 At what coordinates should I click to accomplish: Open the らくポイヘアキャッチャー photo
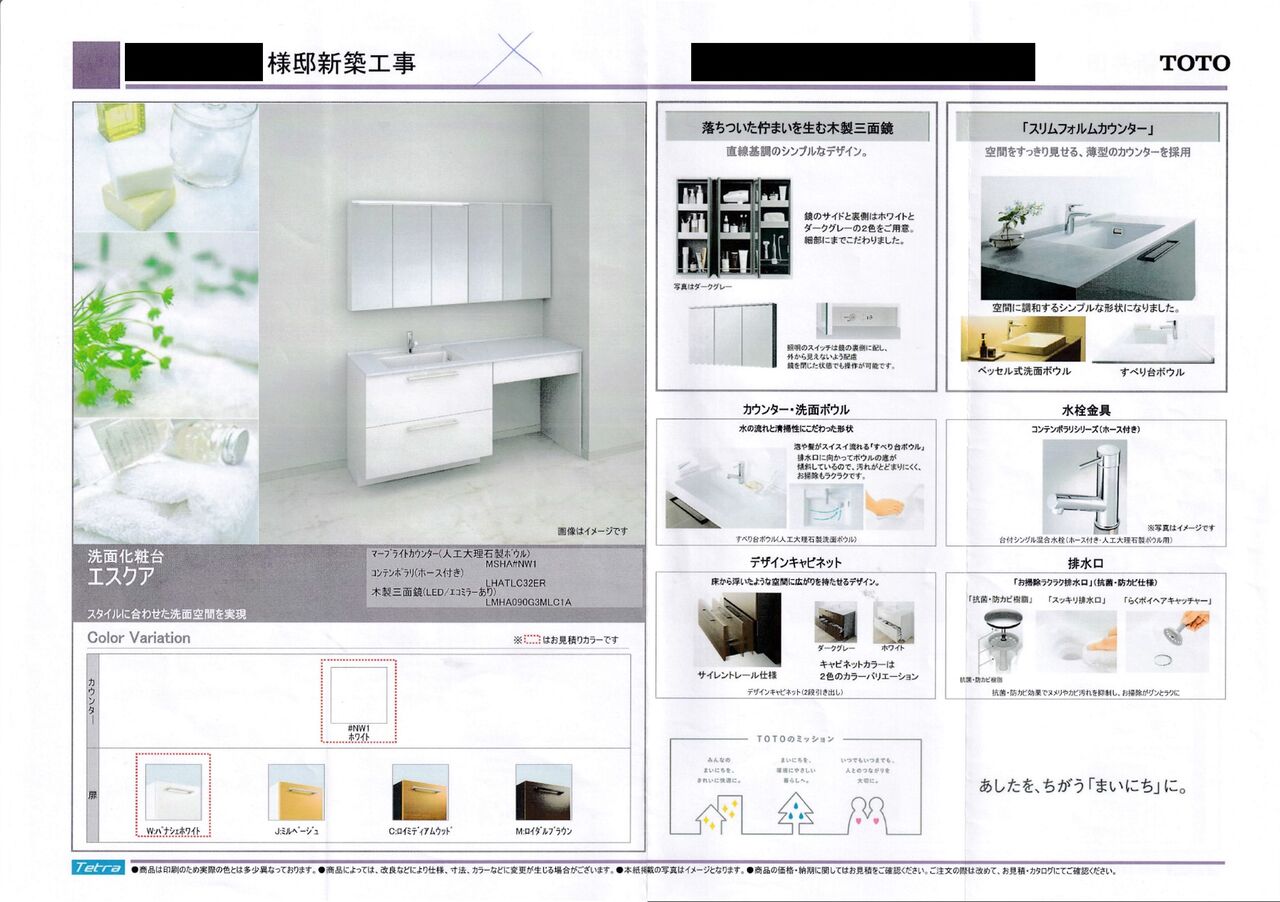tap(1167, 640)
